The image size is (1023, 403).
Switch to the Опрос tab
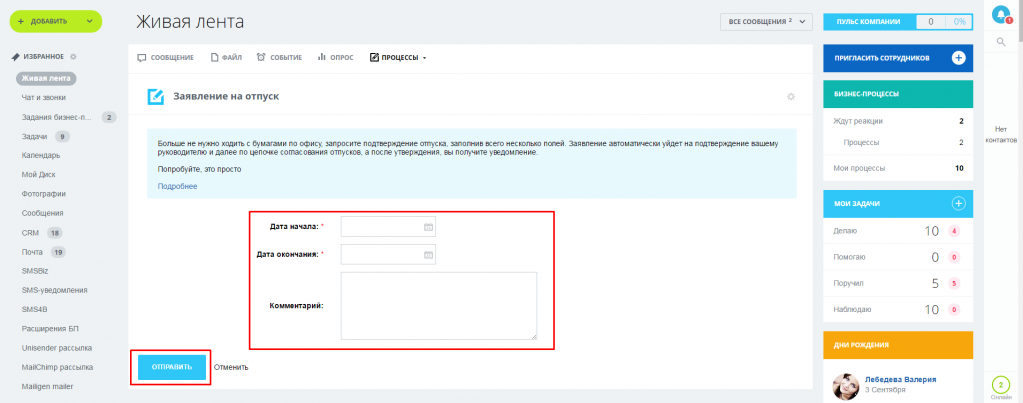(335, 57)
